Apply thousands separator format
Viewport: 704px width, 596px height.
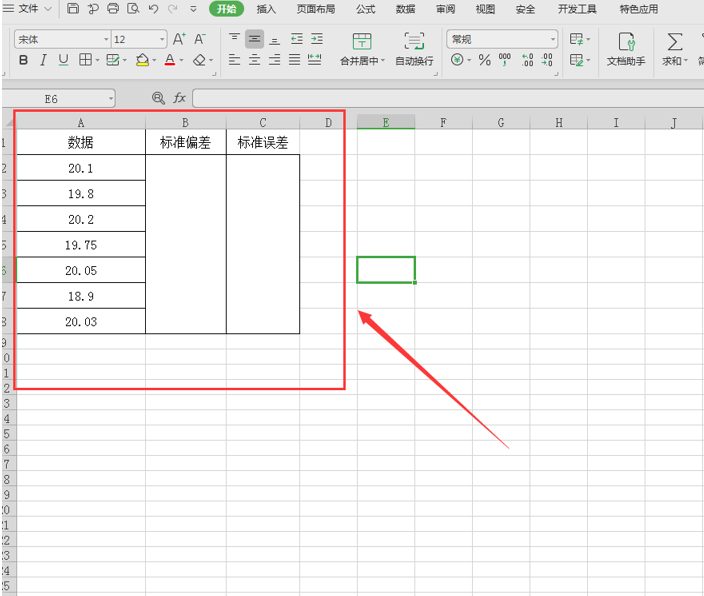(505, 60)
